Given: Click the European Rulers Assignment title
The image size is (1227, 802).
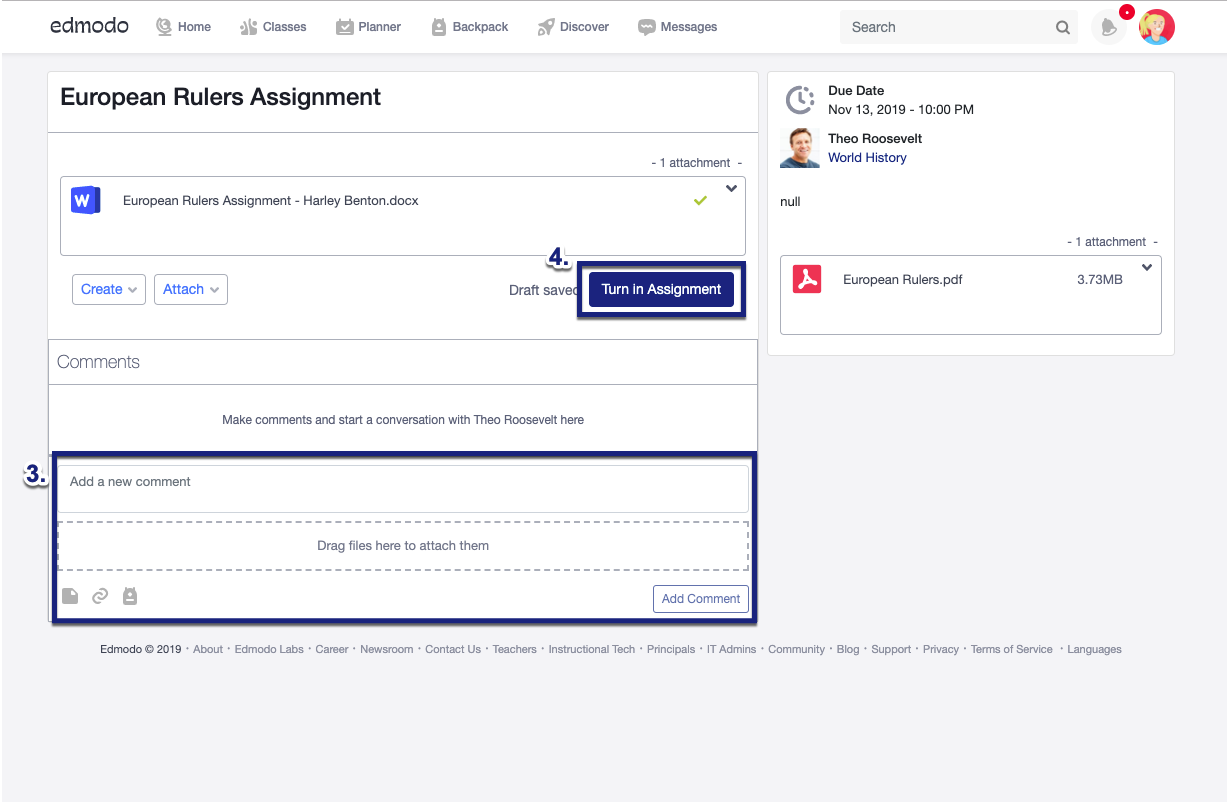Looking at the screenshot, I should pos(221,97).
